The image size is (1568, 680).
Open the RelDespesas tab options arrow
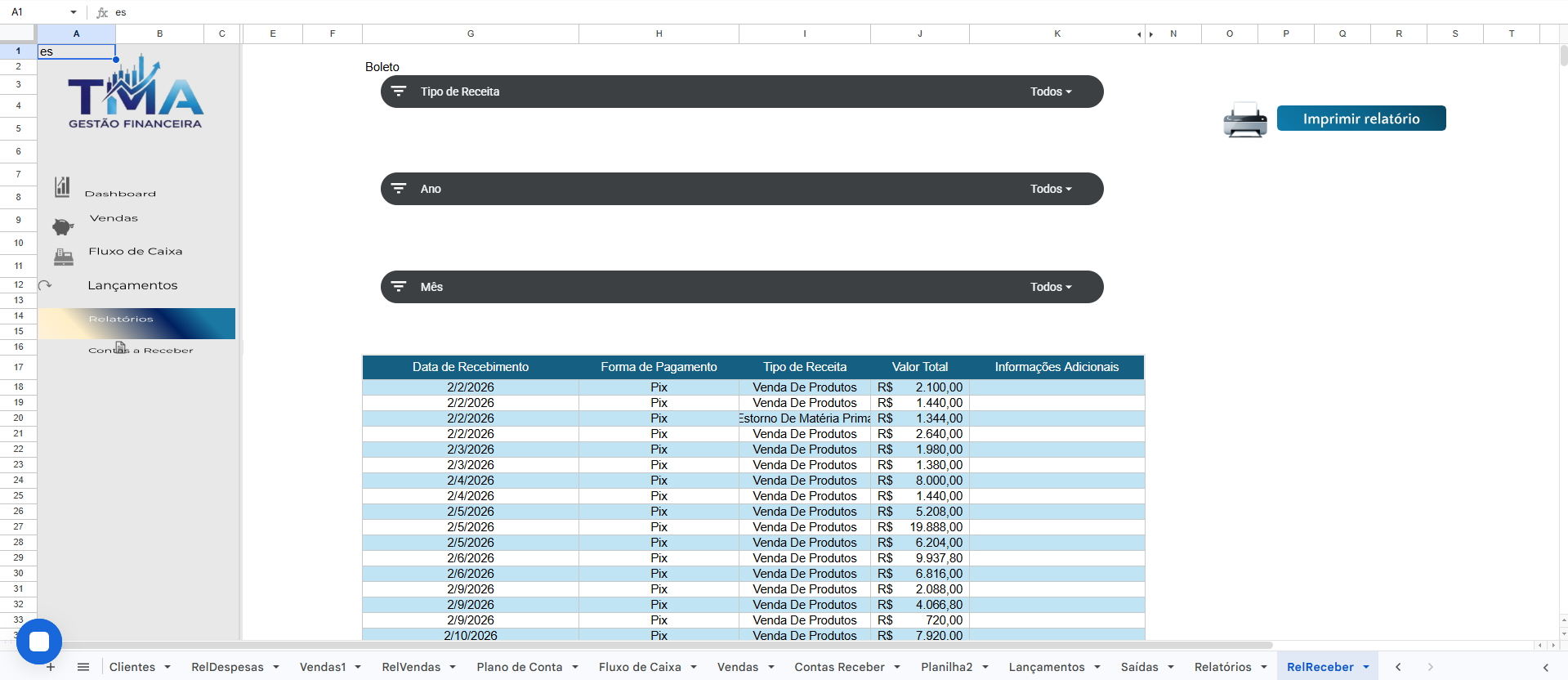click(276, 667)
